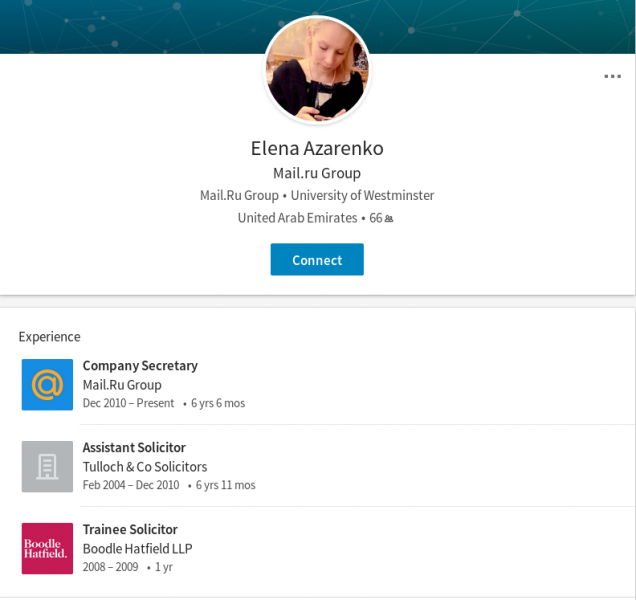636x600 pixels.
Task: Open the three-dot more options menu
Action: [x=612, y=77]
